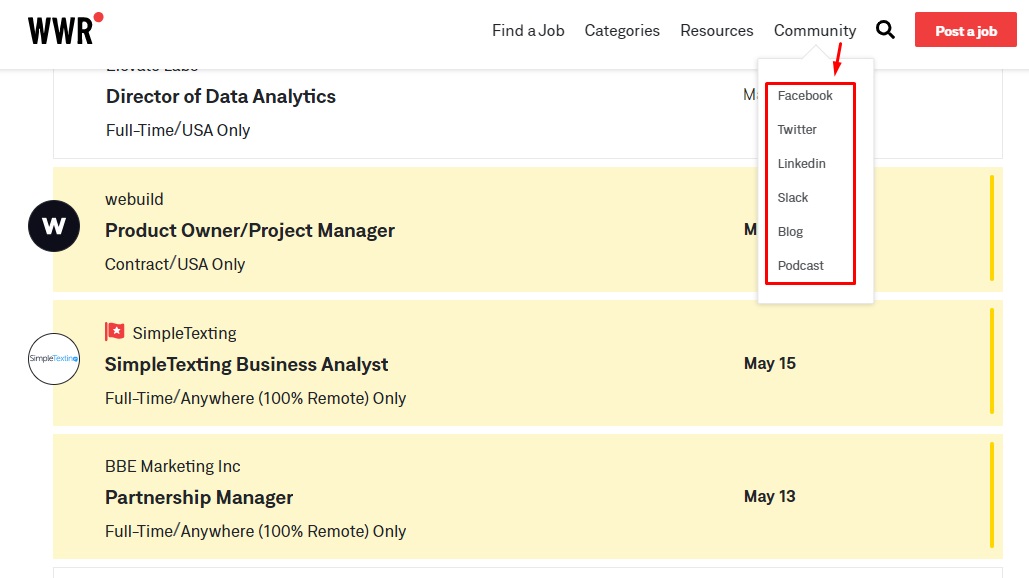Viewport: 1029px width, 578px height.
Task: Click the SimpleTexting company name
Action: [184, 333]
